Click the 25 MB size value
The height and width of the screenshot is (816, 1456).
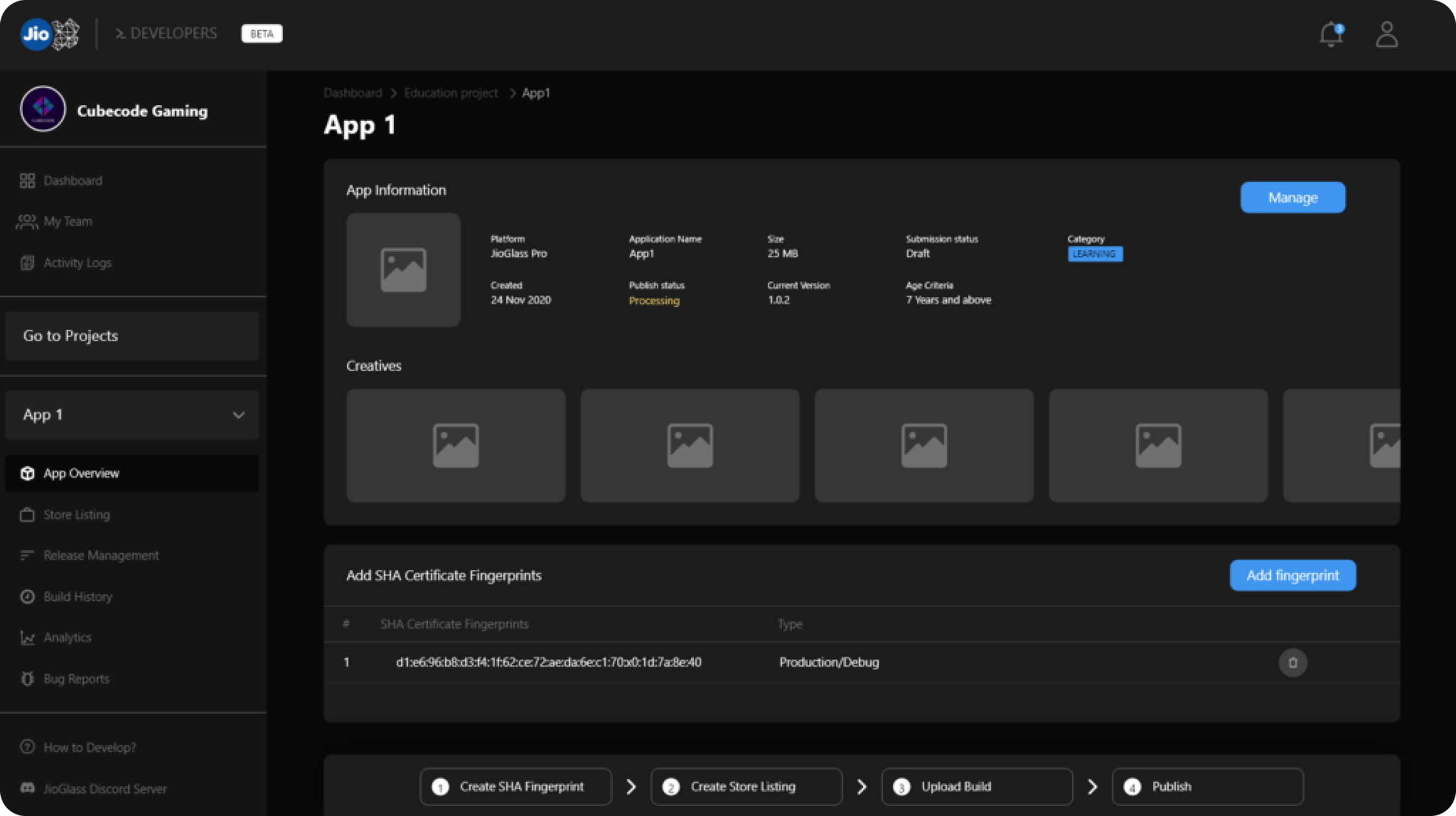[x=782, y=253]
